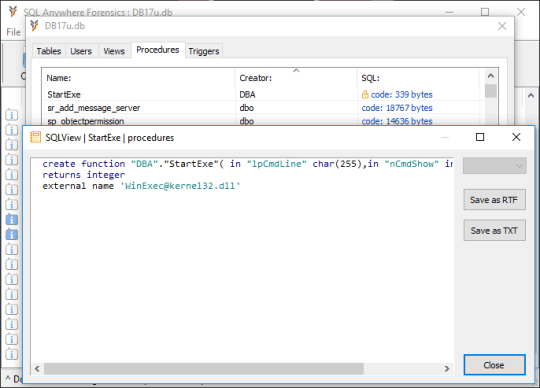
Task: Open the Users tab
Action: pos(81,51)
